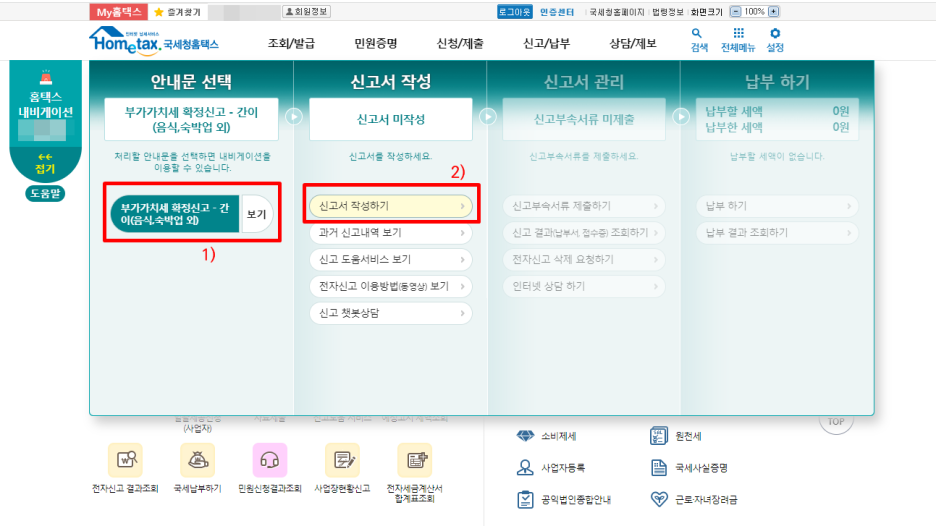Open 전체메뉴 grid icon
The height and width of the screenshot is (526, 936).
(738, 33)
